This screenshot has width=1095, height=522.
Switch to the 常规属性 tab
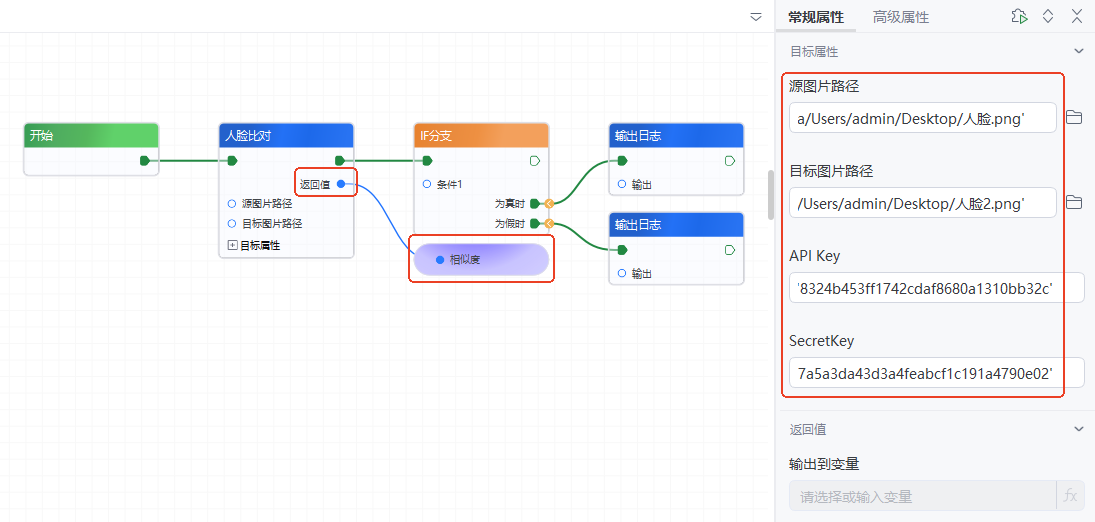815,17
